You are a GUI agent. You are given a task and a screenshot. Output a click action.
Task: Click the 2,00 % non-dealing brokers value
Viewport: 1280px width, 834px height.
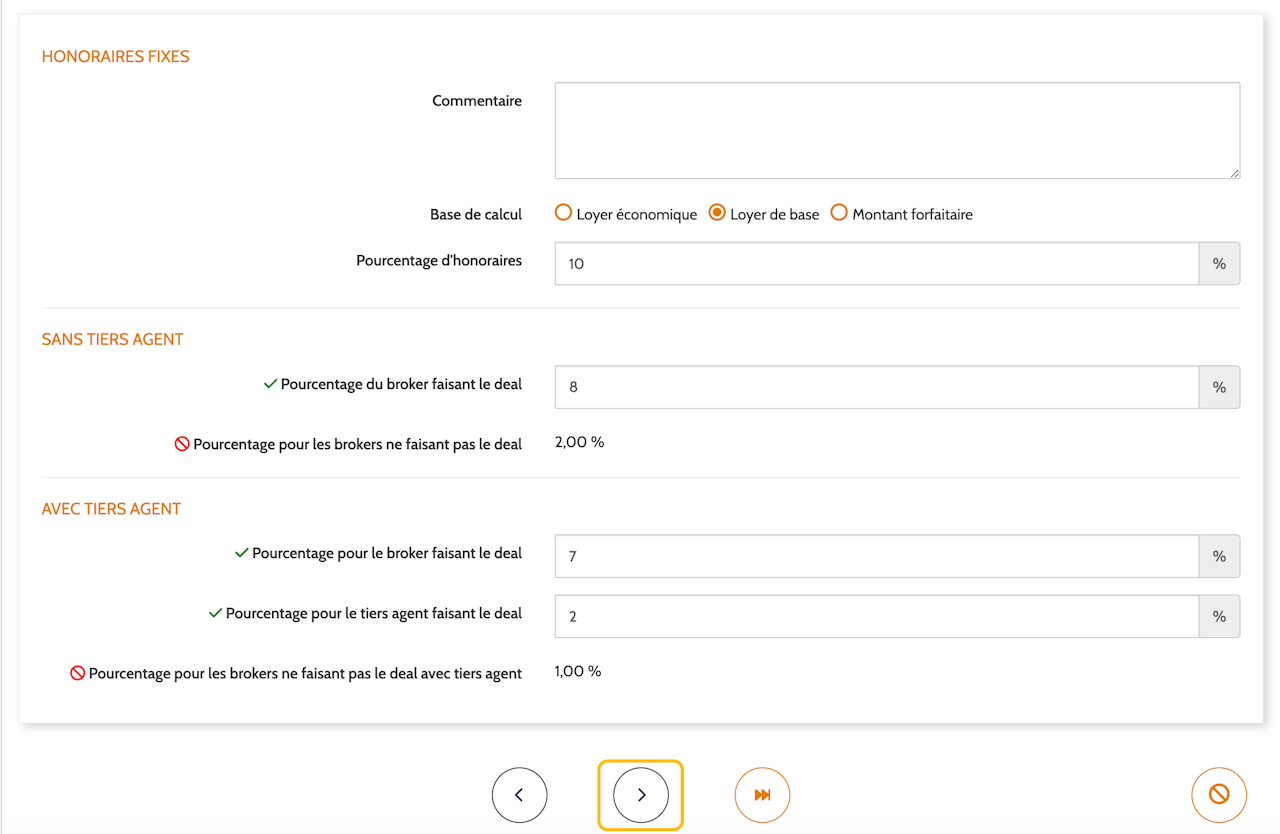580,442
